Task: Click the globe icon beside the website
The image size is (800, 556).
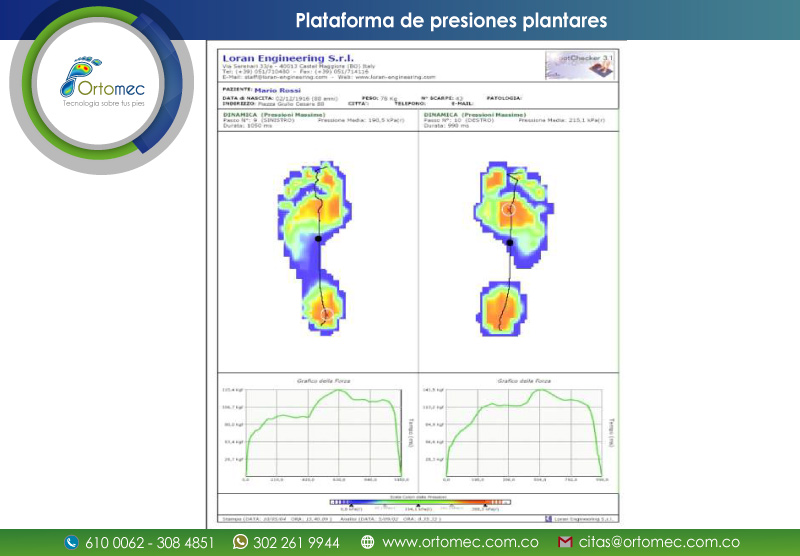Action: pos(368,543)
